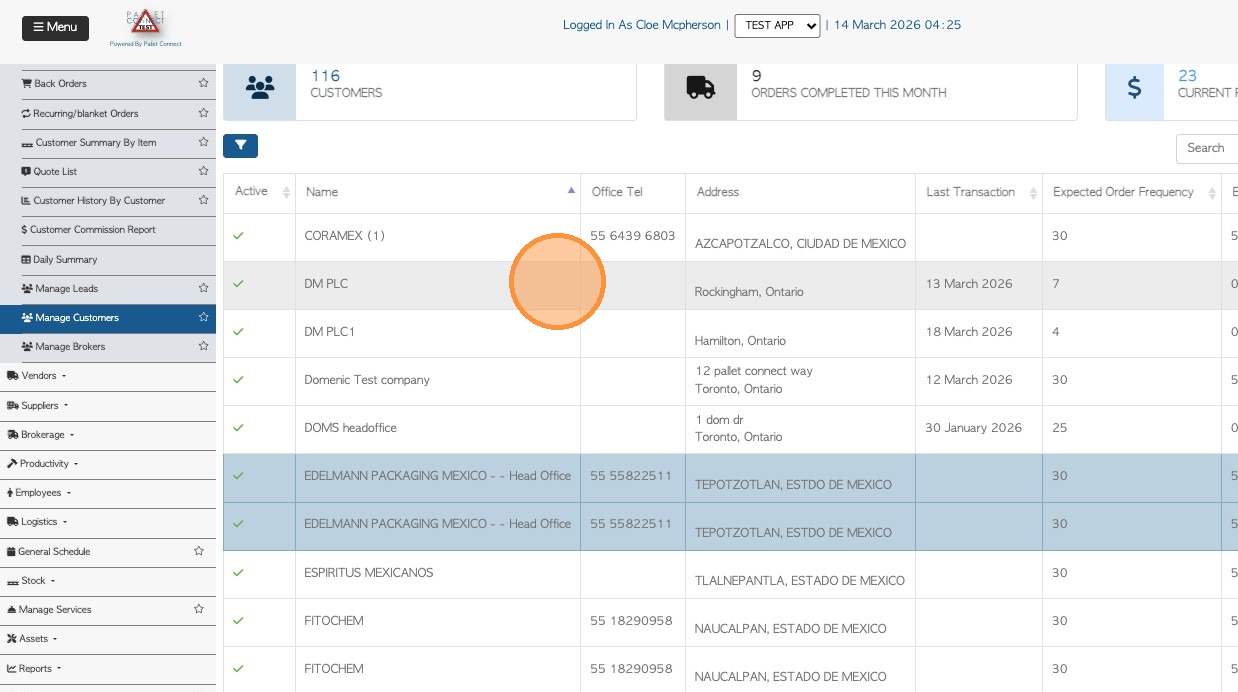Screen dimensions: 1238x692
Task: Star the Manage Services item
Action: tap(199, 609)
